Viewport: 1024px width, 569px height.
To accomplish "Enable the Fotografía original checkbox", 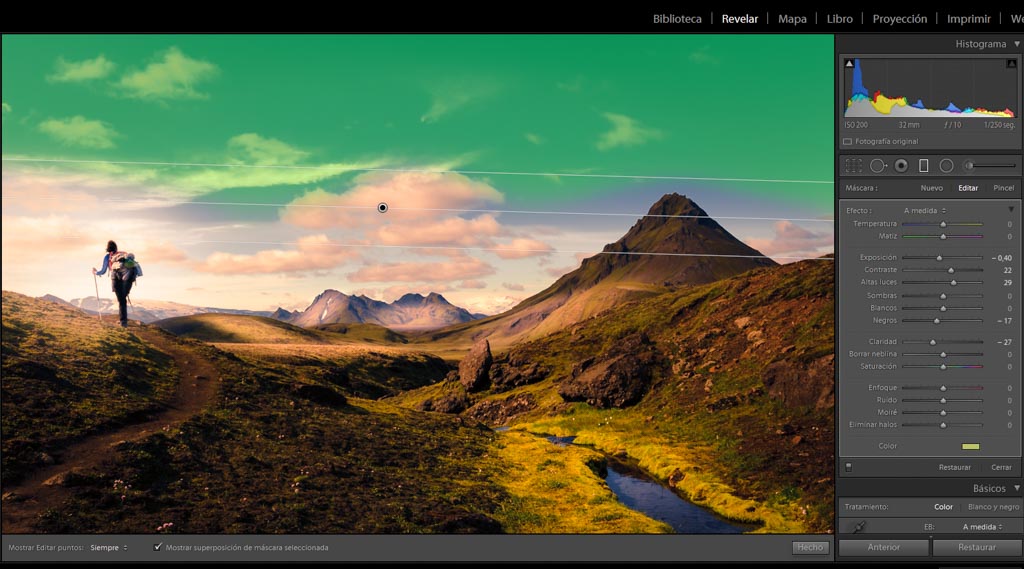I will pos(848,142).
